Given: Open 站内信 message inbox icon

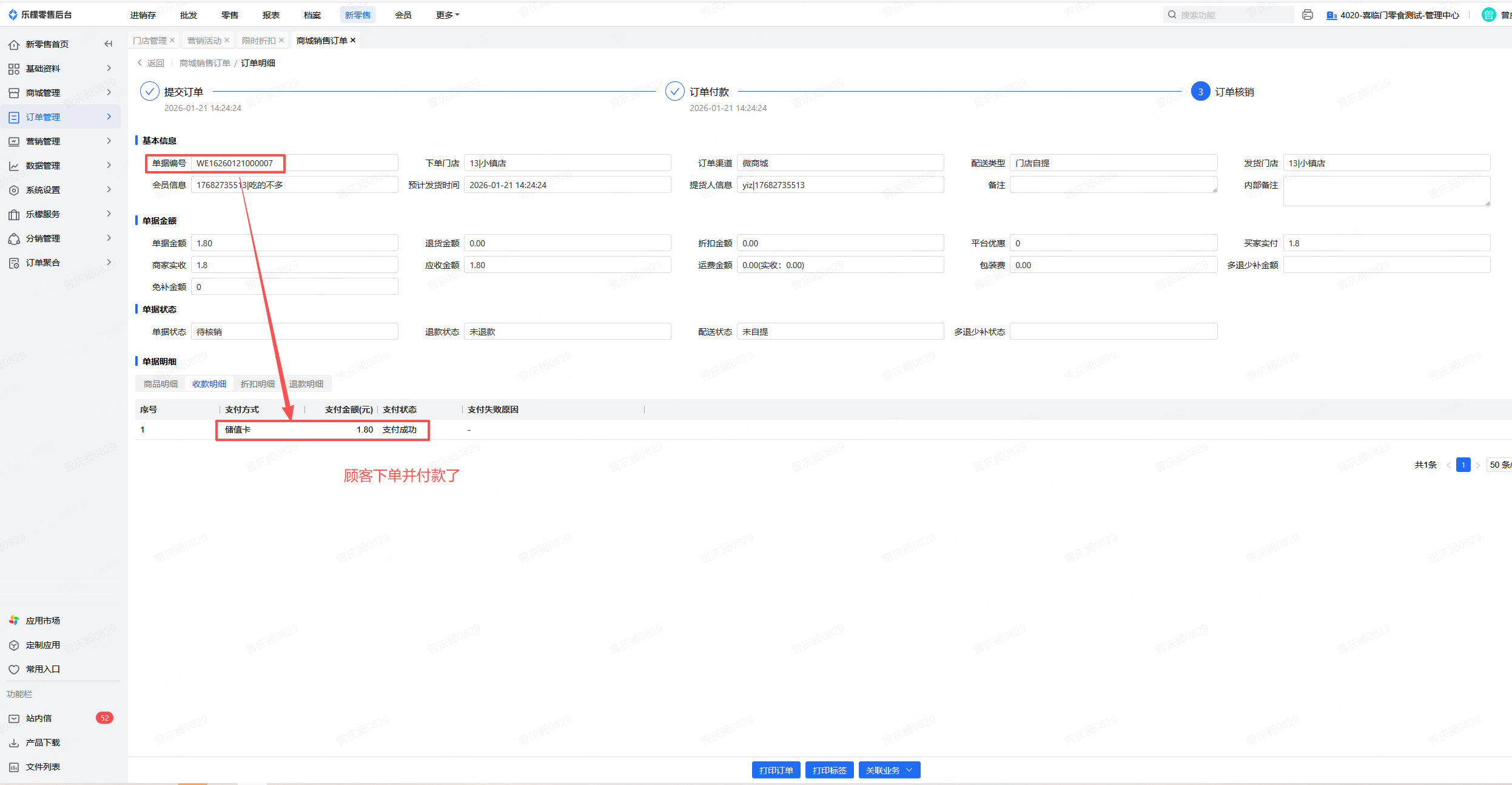Looking at the screenshot, I should (x=14, y=718).
